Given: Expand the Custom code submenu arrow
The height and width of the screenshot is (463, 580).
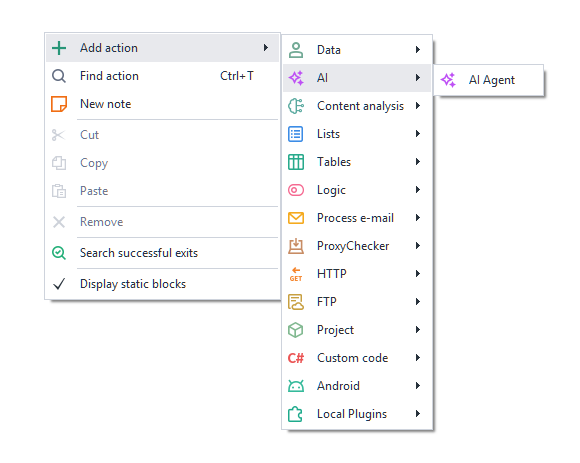Looking at the screenshot, I should 418,358.
